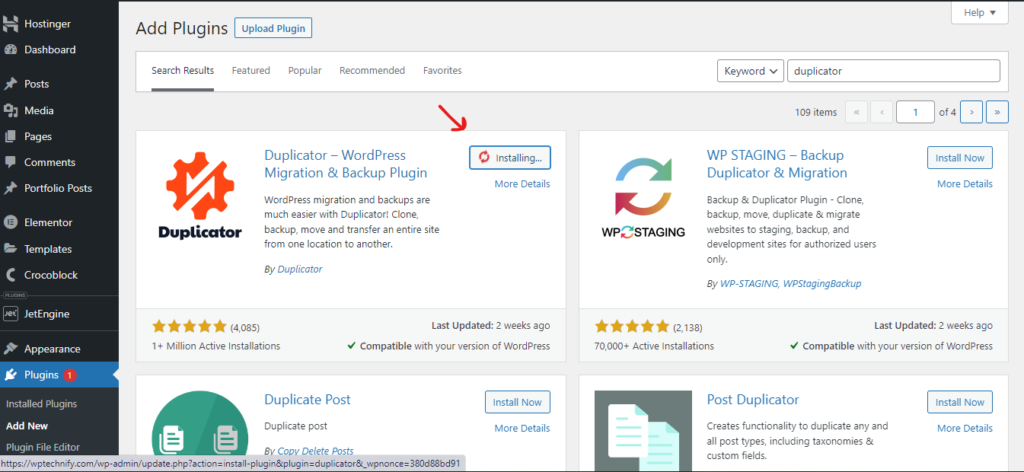This screenshot has width=1024, height=472.
Task: Go to the next results page
Action: coord(972,112)
